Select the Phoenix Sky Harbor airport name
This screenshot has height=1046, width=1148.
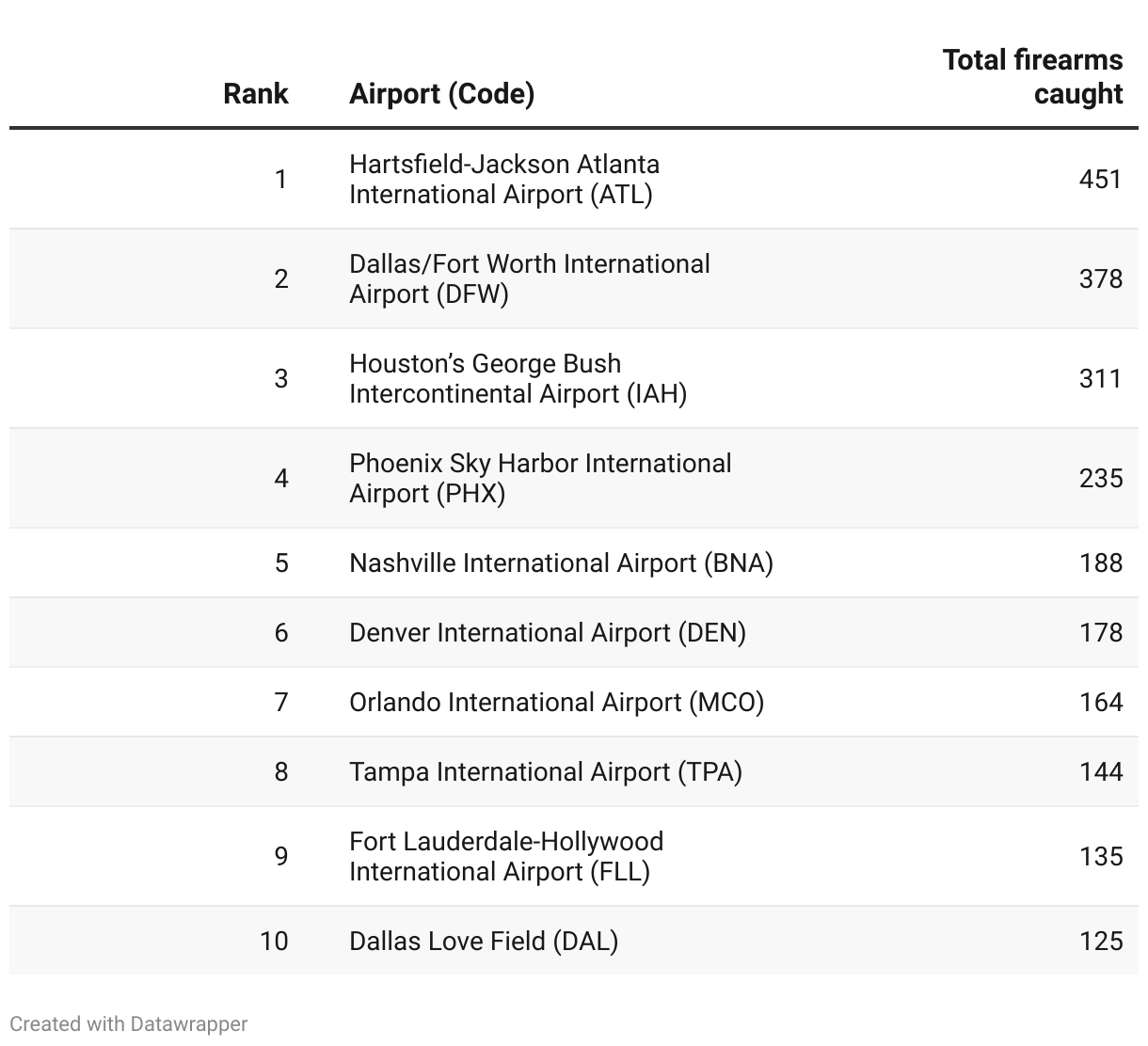tap(539, 478)
